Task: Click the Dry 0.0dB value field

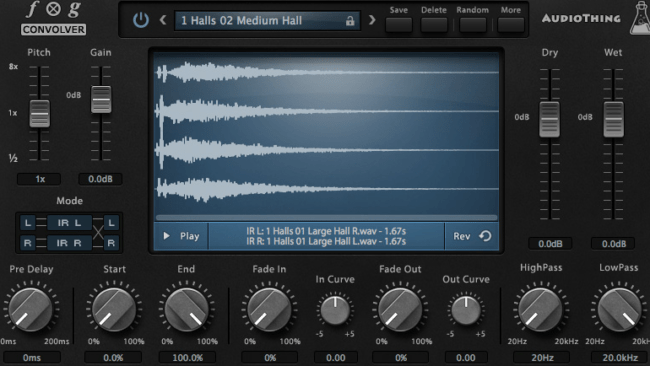Action: 550,244
